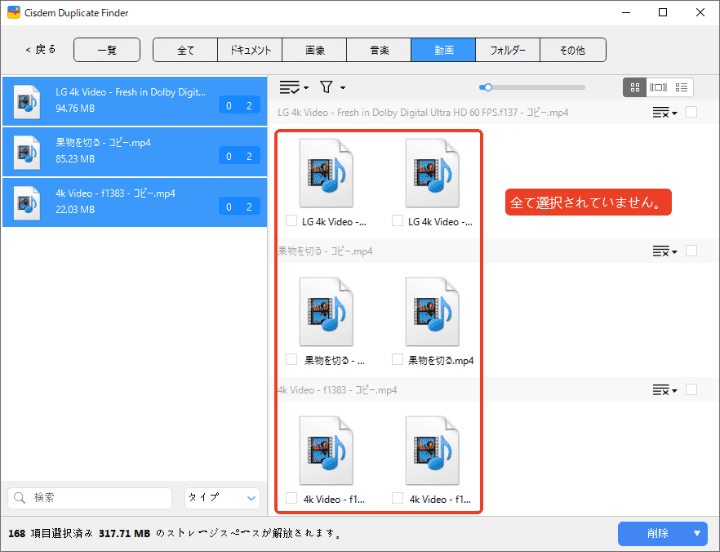Switch to grid thumbnail view

pos(634,88)
